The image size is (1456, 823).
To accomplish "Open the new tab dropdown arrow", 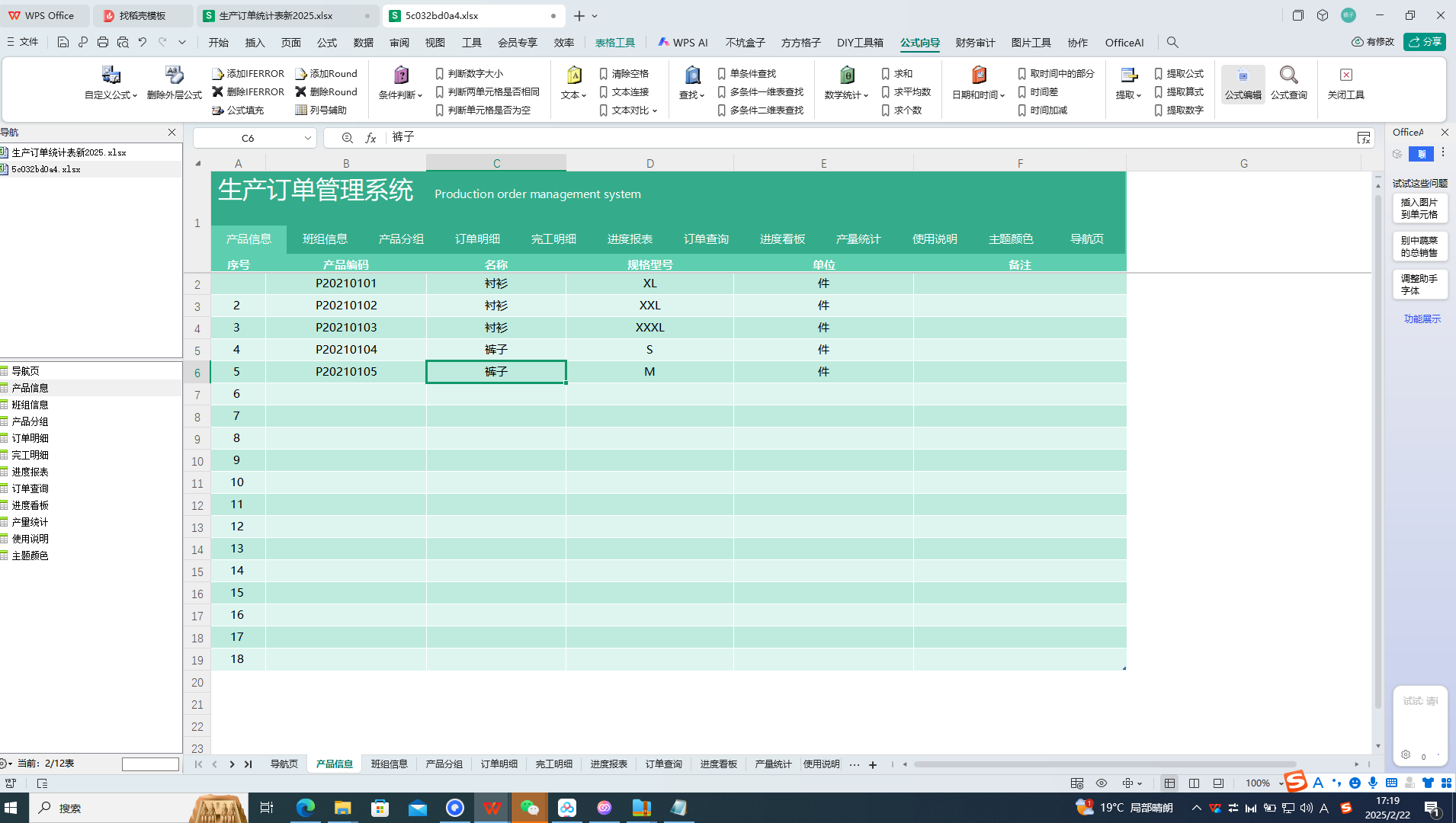I will [595, 15].
